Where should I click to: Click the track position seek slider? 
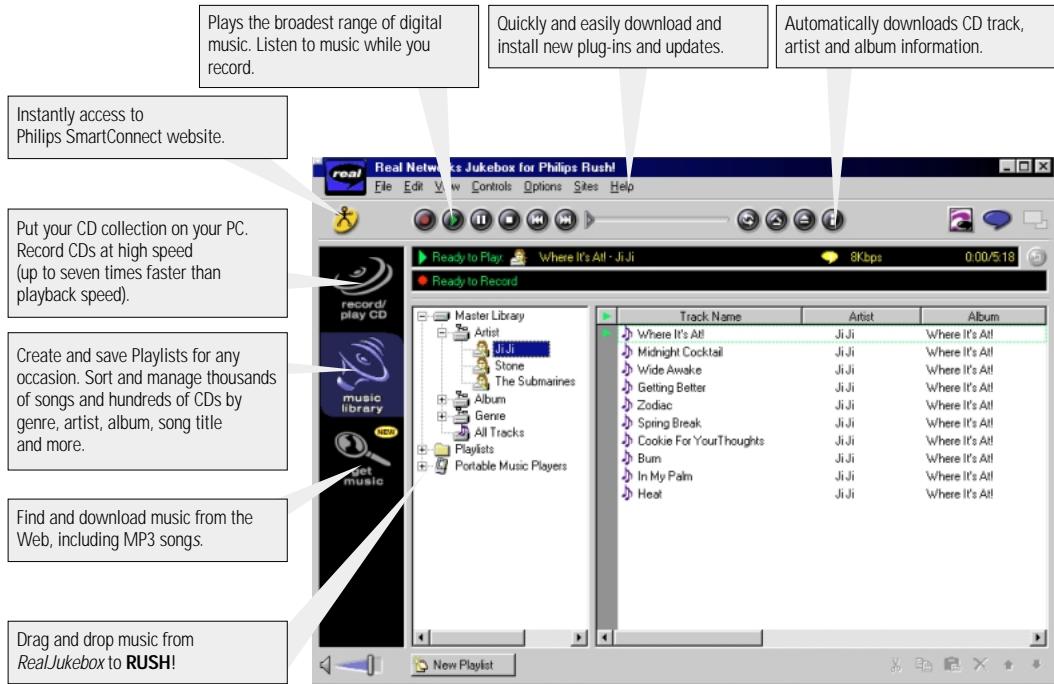[658, 220]
